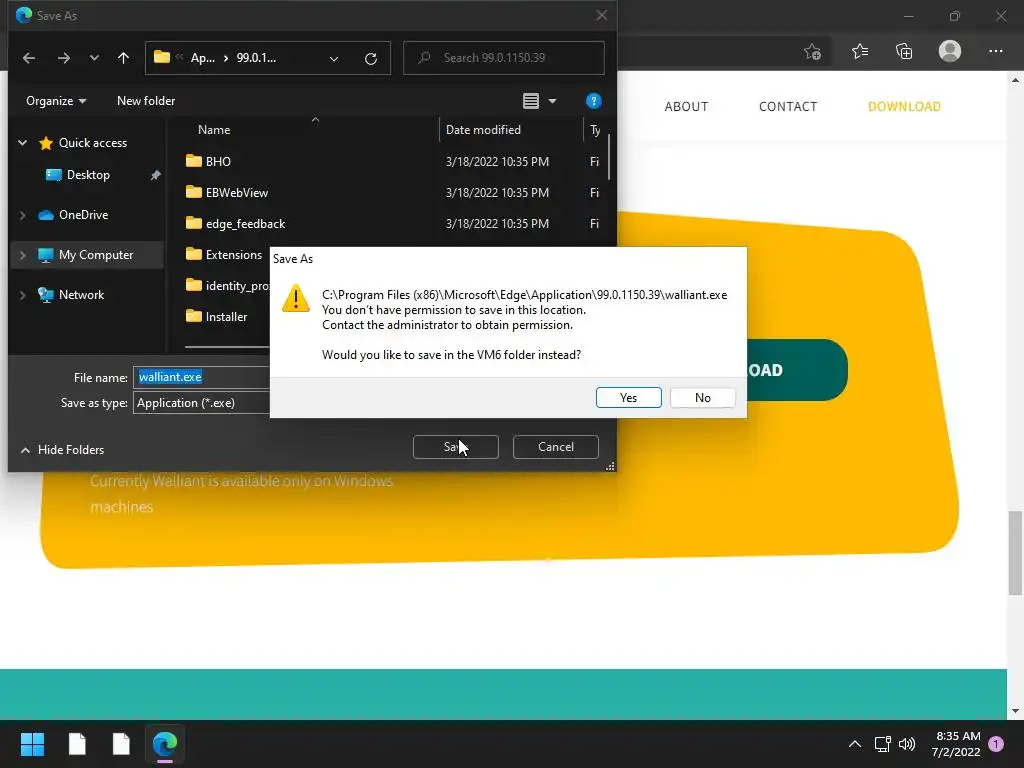Screen dimensions: 1024x768
Task: Click No in permission warning
Action: tap(703, 398)
